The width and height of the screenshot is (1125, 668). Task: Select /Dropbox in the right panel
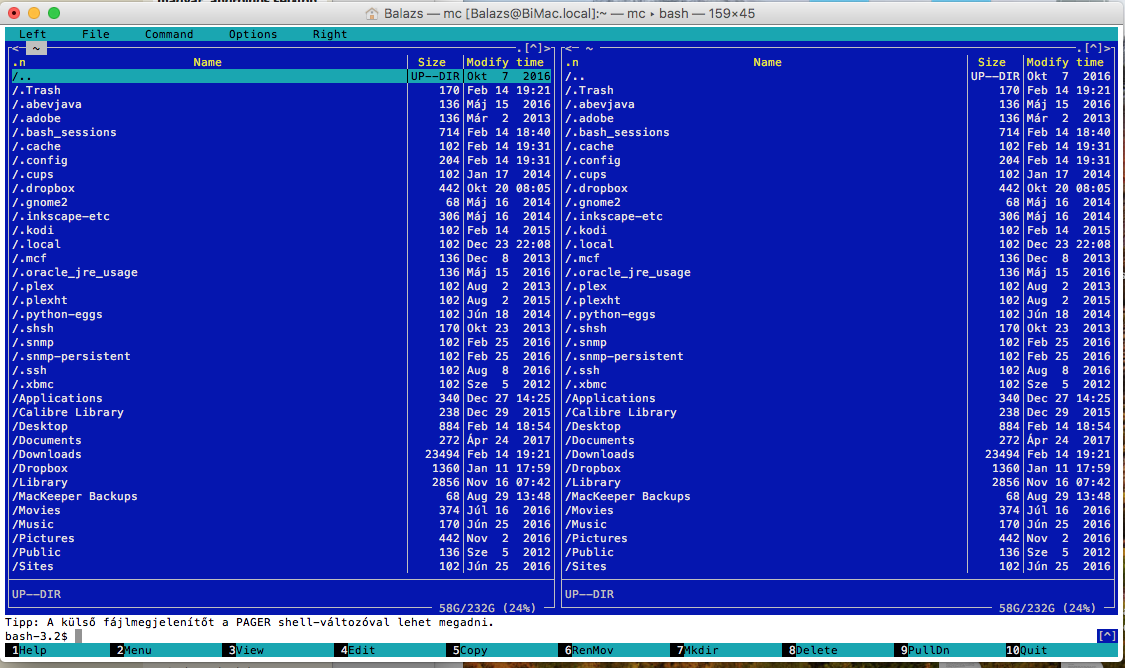(838, 468)
